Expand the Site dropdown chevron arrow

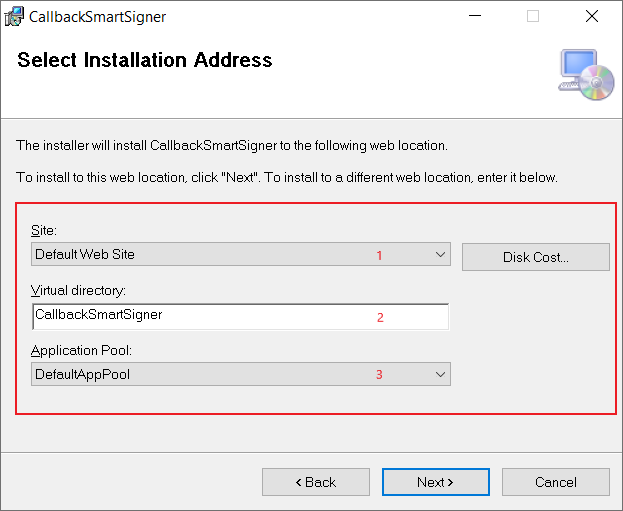[440, 254]
